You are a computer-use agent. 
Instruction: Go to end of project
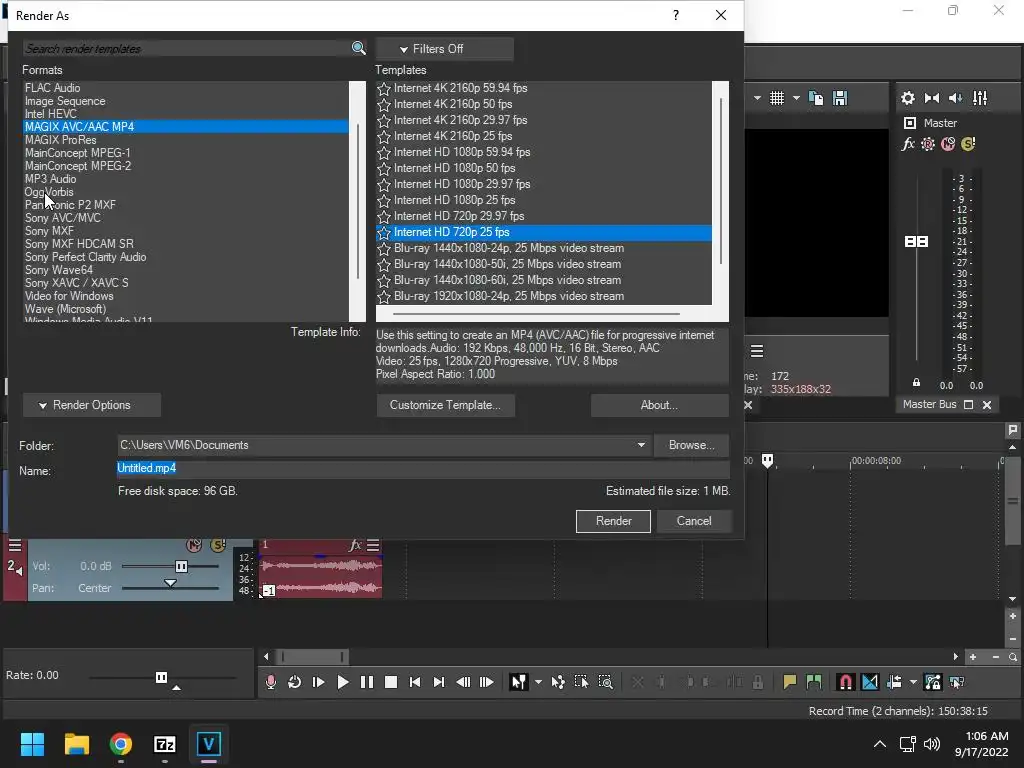pos(439,682)
